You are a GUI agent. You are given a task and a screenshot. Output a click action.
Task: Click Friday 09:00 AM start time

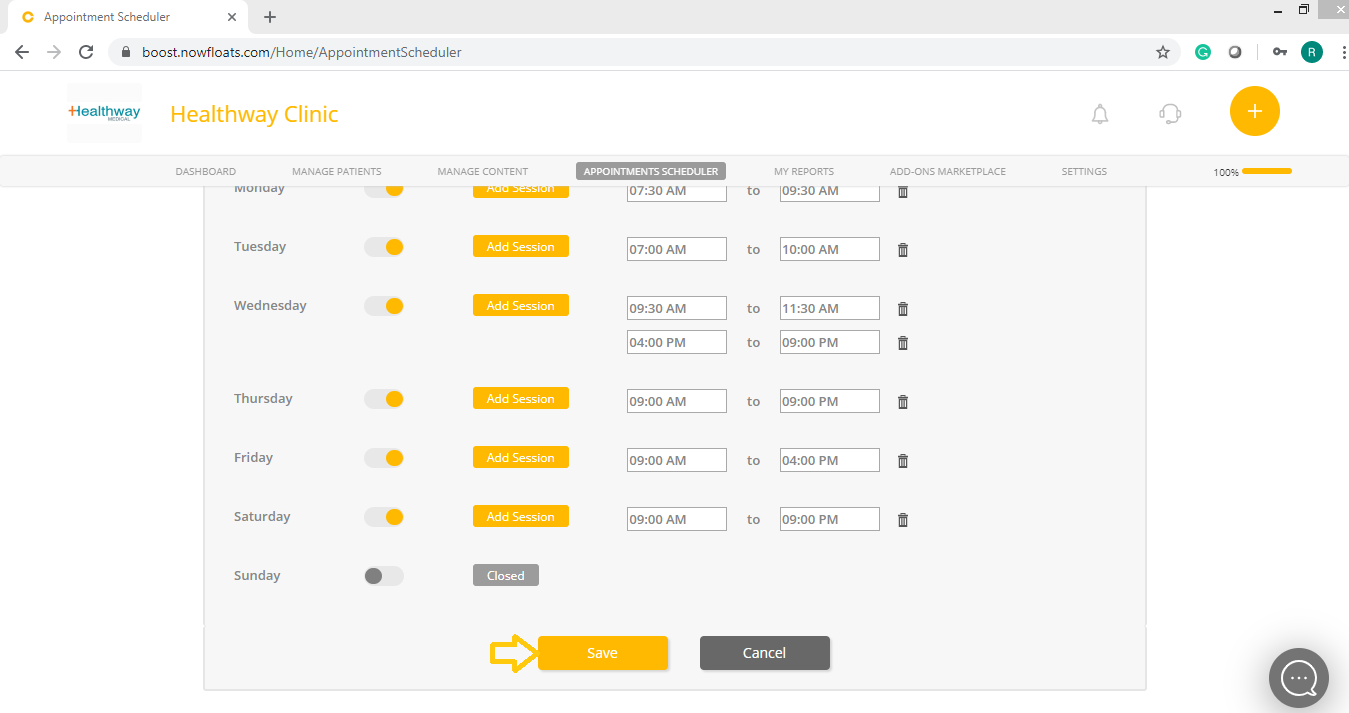677,460
